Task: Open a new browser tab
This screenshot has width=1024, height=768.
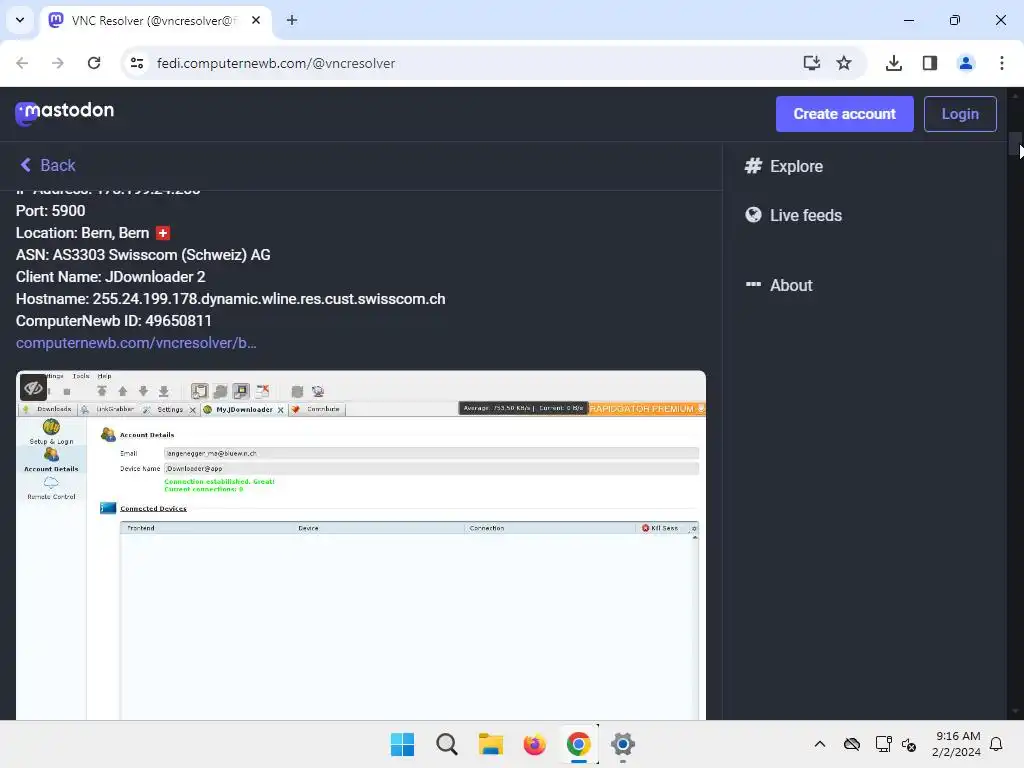Action: point(292,20)
